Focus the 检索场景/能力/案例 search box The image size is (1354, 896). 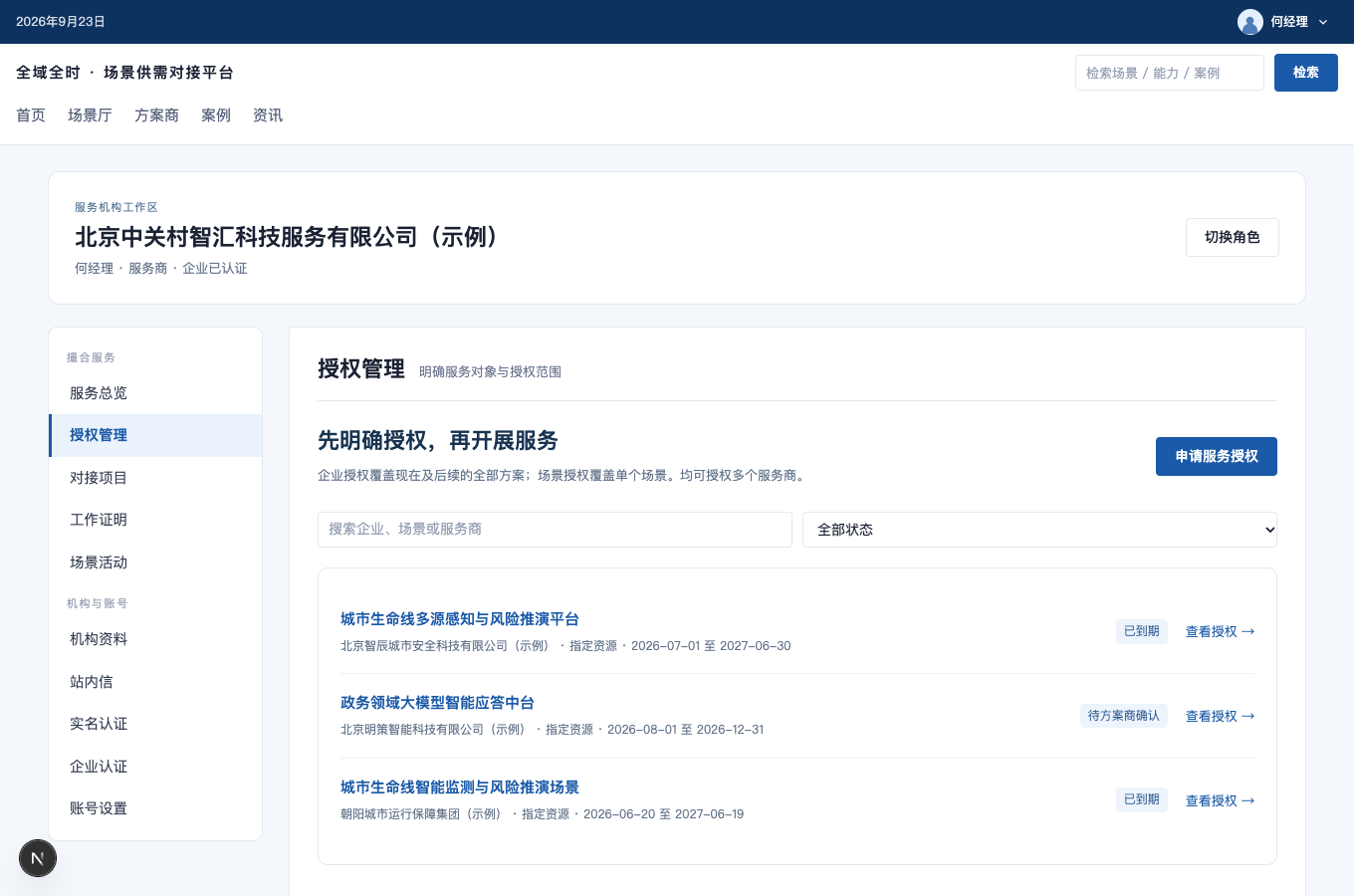click(x=1169, y=73)
